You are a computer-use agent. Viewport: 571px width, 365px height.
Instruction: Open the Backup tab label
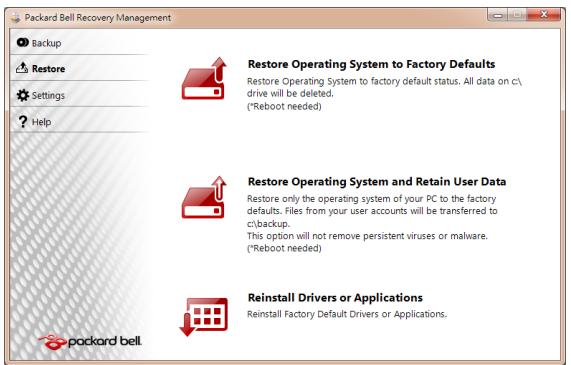point(46,43)
